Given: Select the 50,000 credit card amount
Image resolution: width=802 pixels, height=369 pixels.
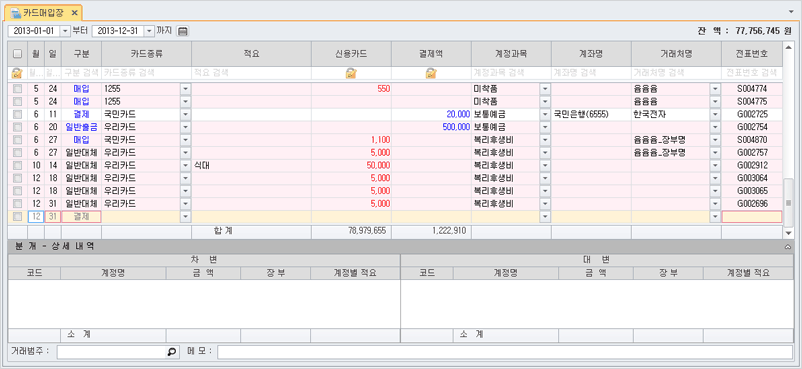Looking at the screenshot, I should click(x=351, y=165).
